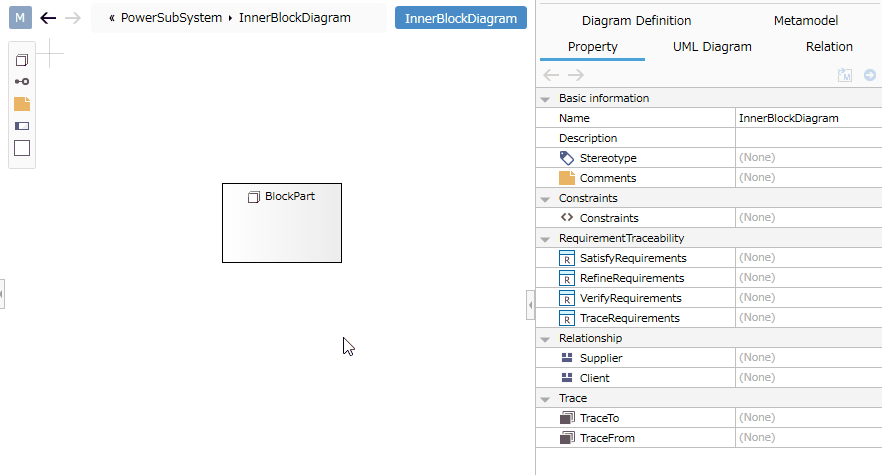Select the Property tab

click(x=592, y=47)
